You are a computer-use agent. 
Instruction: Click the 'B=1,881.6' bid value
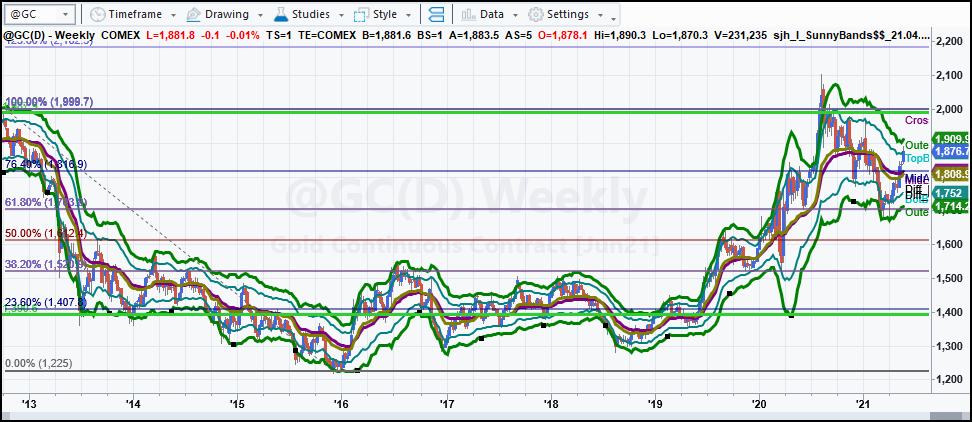point(386,35)
